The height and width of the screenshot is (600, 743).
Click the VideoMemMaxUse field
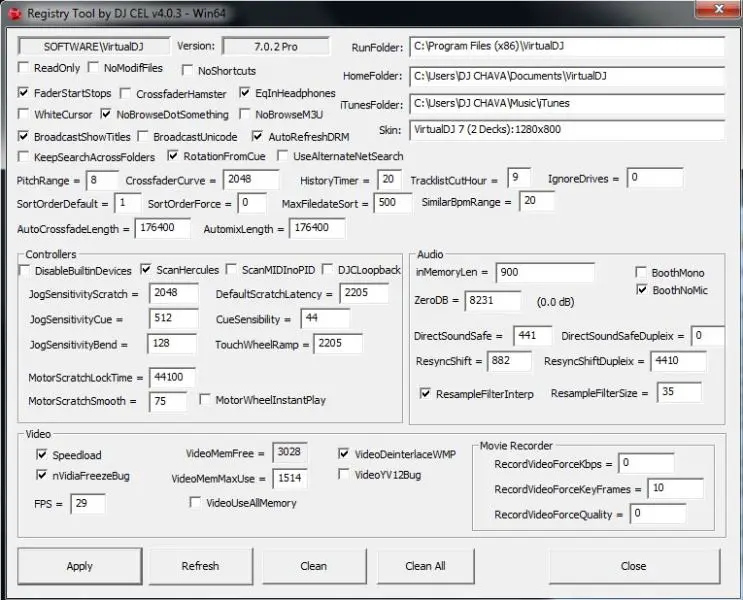click(x=290, y=478)
